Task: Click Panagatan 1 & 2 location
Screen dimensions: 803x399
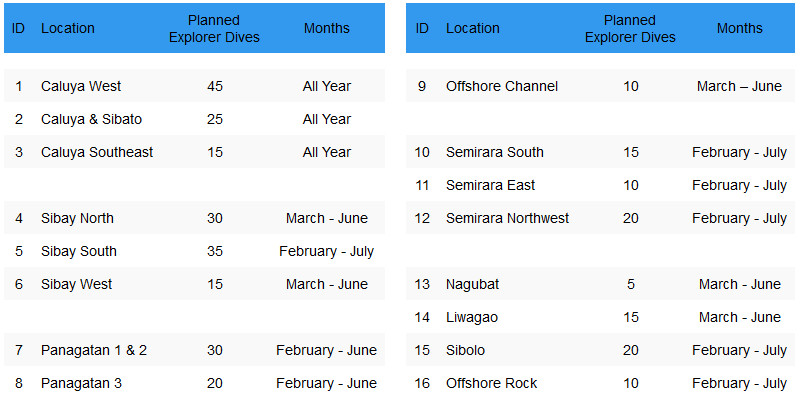Action: point(94,350)
